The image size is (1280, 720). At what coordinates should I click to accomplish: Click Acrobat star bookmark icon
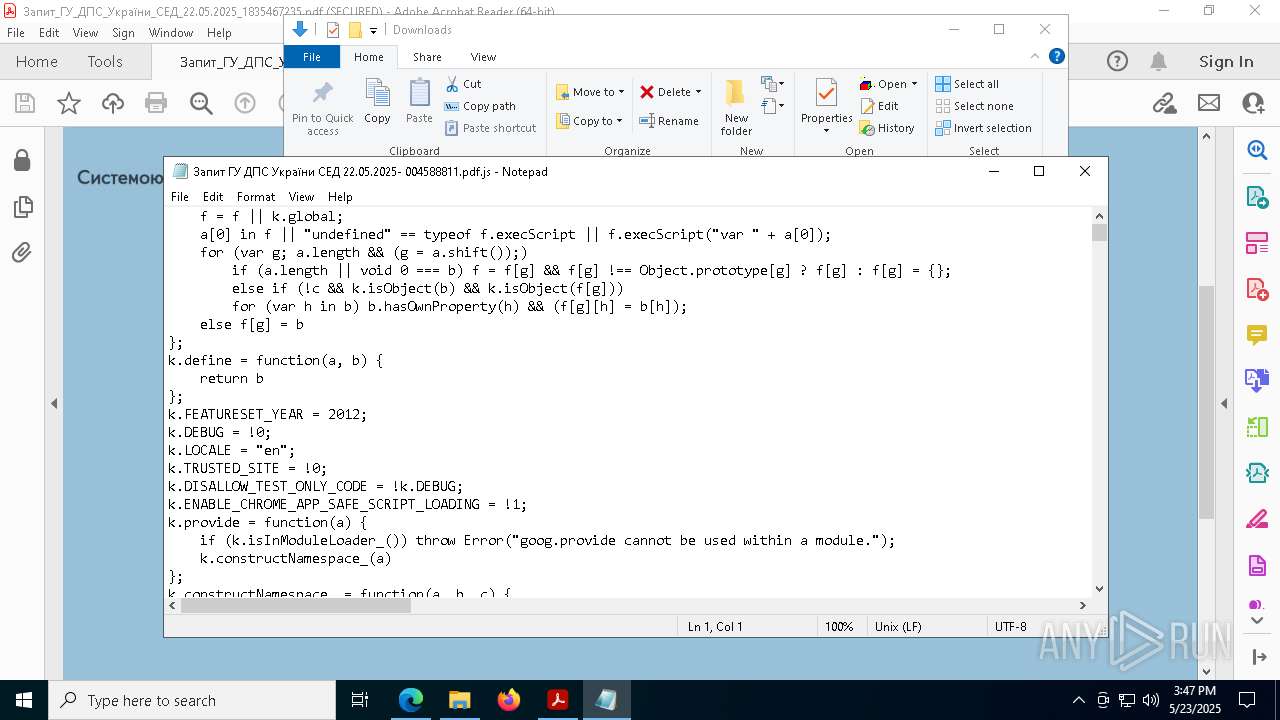coord(69,103)
